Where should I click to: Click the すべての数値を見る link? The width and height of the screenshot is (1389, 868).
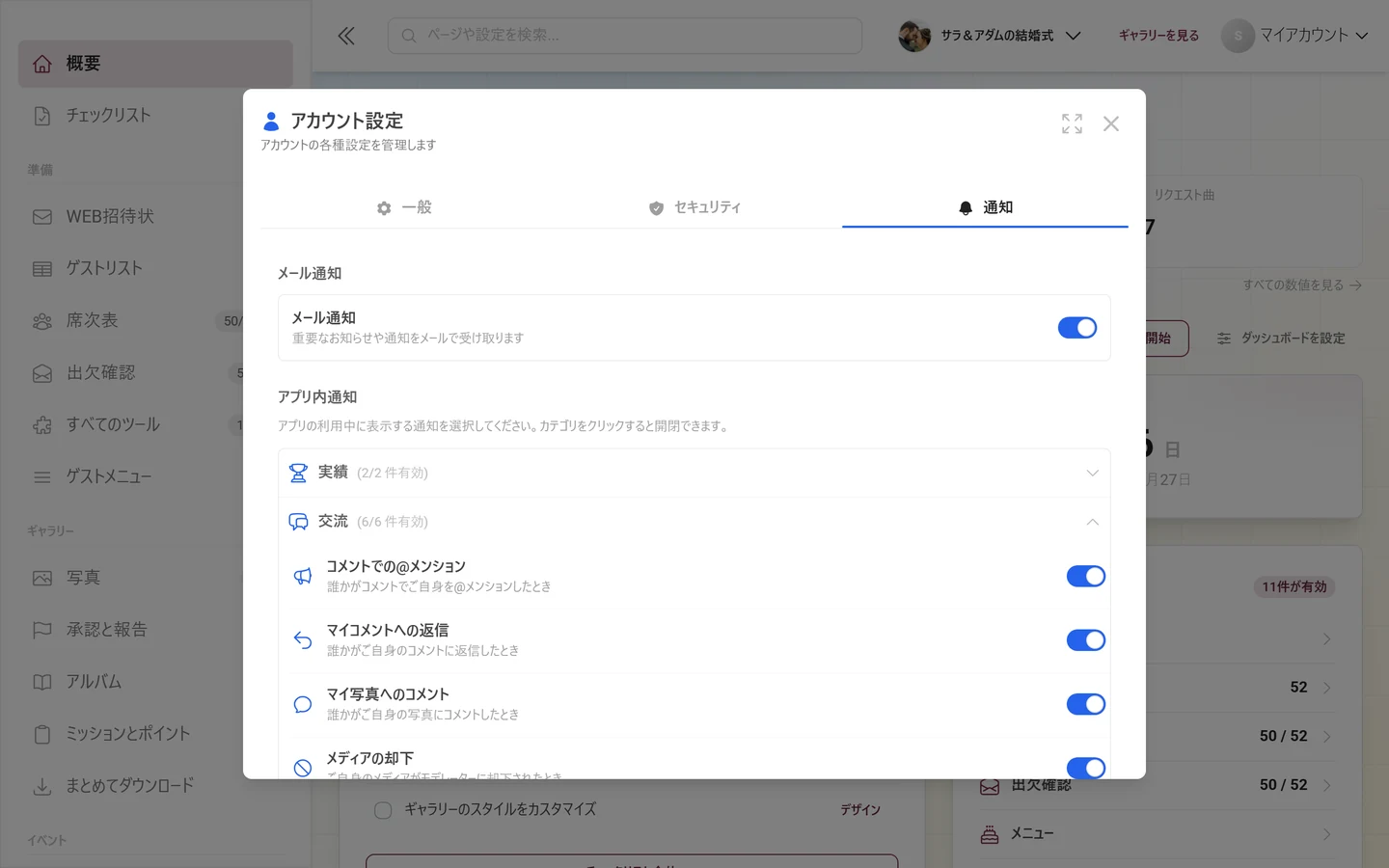1302,285
